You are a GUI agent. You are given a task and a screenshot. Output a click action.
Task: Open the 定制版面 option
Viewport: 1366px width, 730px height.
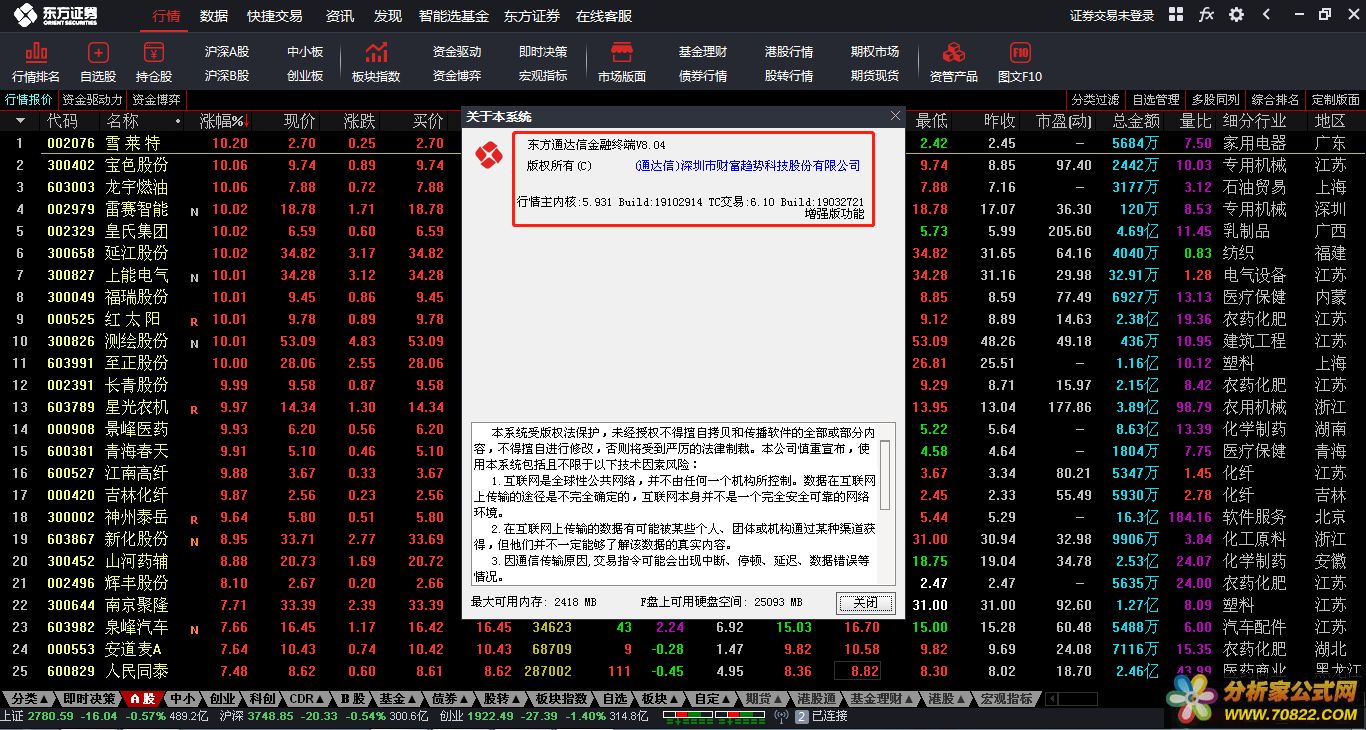(x=1335, y=100)
